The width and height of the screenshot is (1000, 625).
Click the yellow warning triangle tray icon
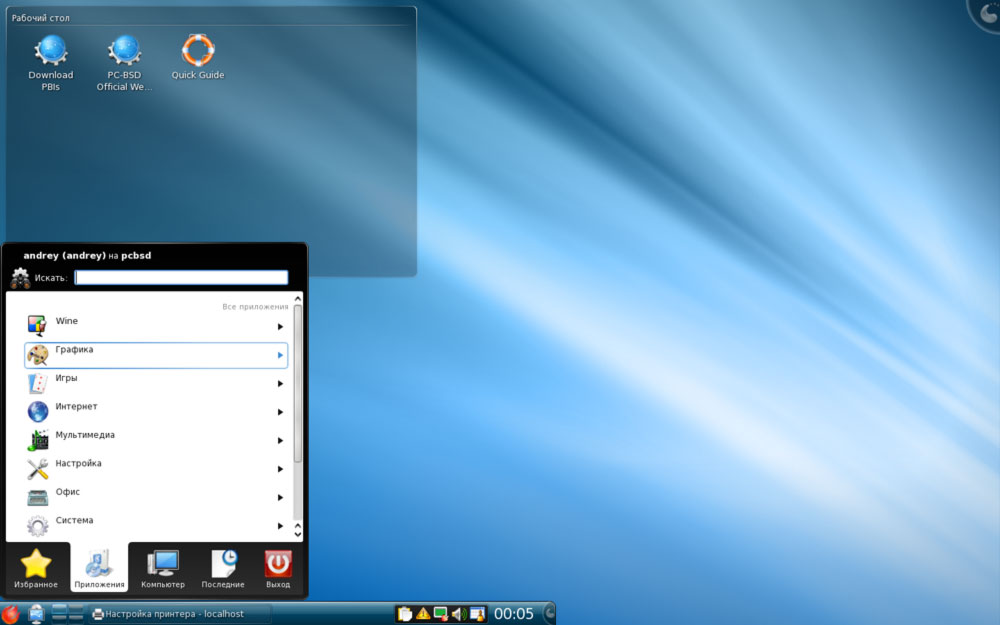(422, 614)
